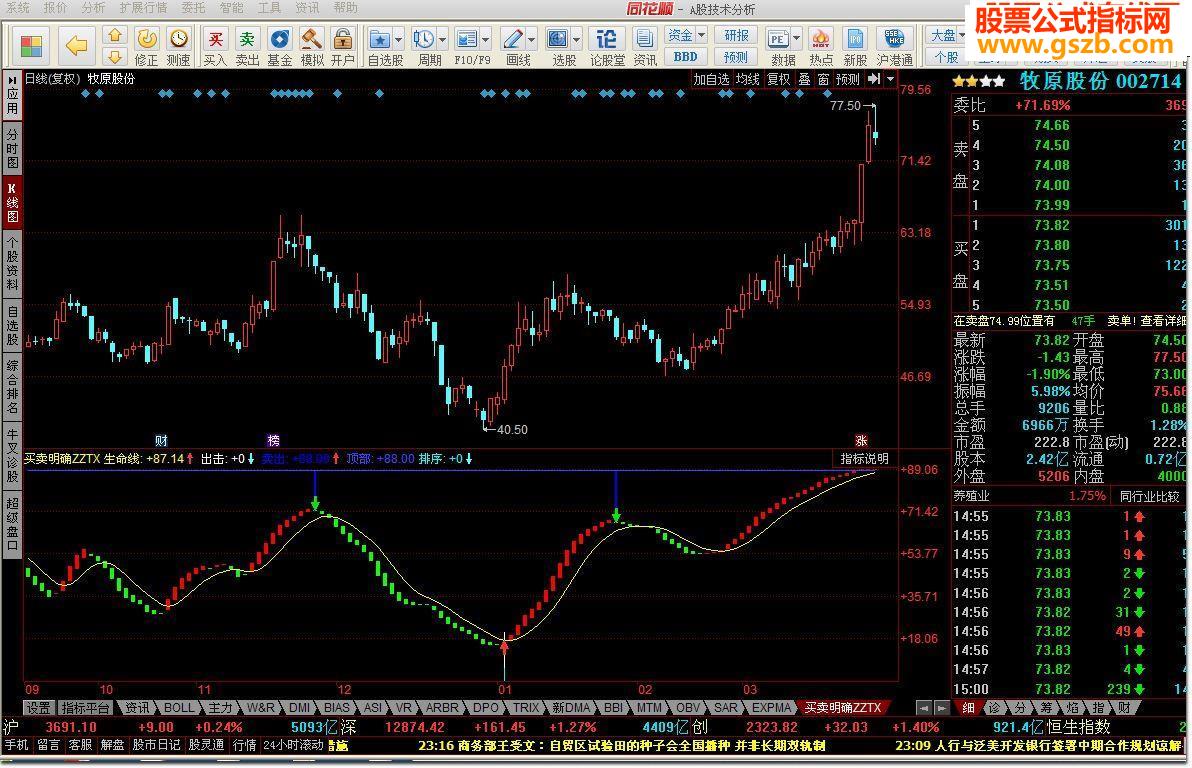Open 指标说明 indicator description

pyautogui.click(x=864, y=459)
